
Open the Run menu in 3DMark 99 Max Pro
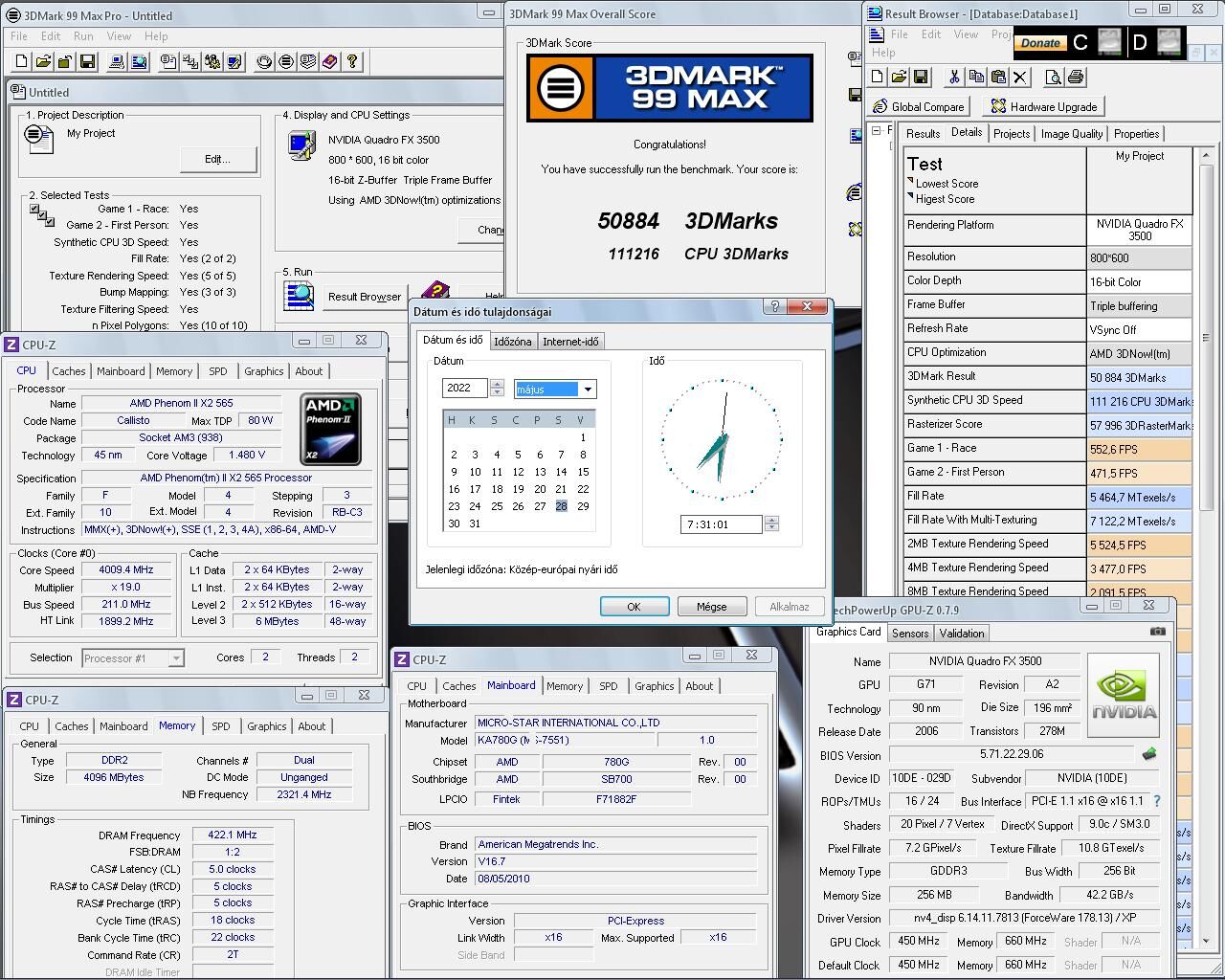(83, 36)
